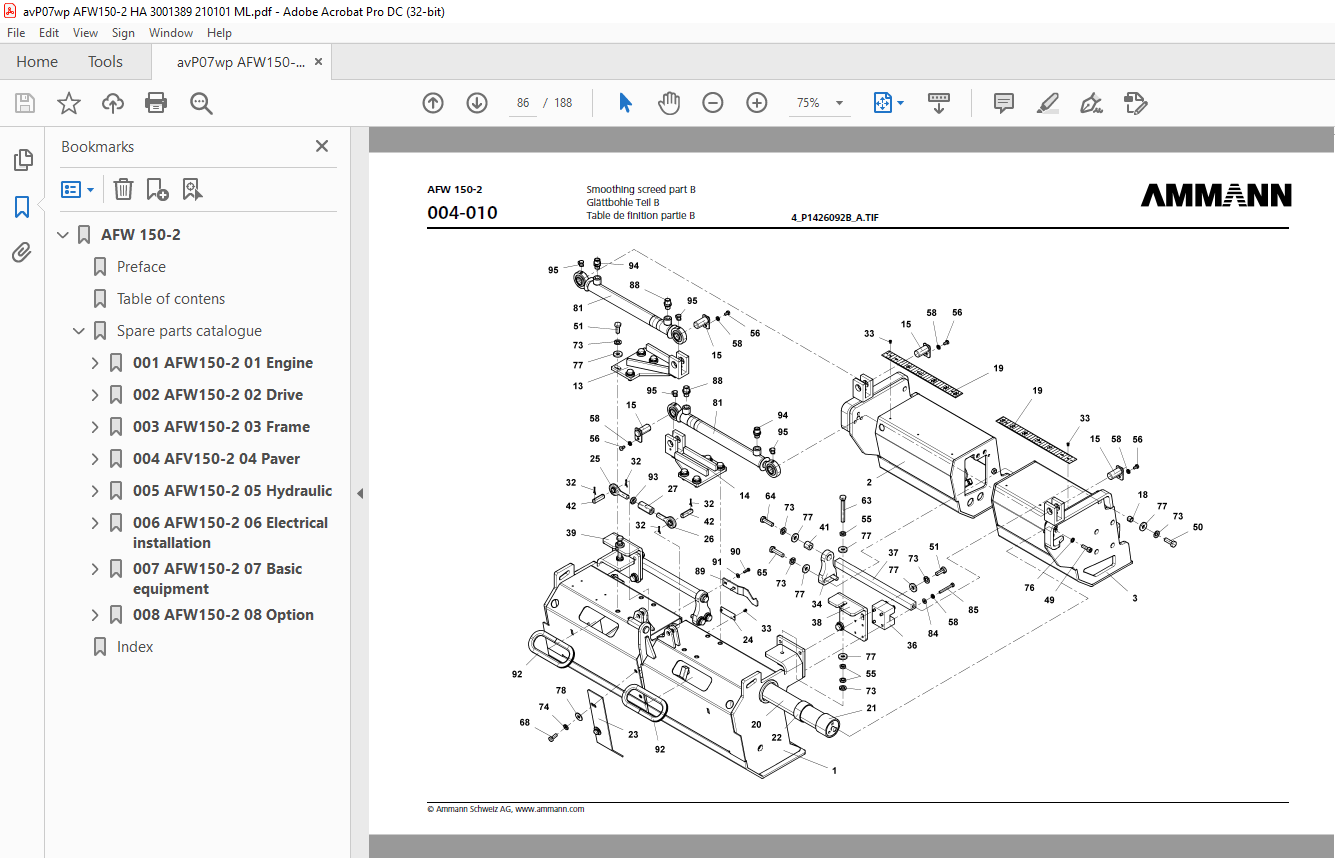Click the page number field showing 86
1335x858 pixels.
523,103
